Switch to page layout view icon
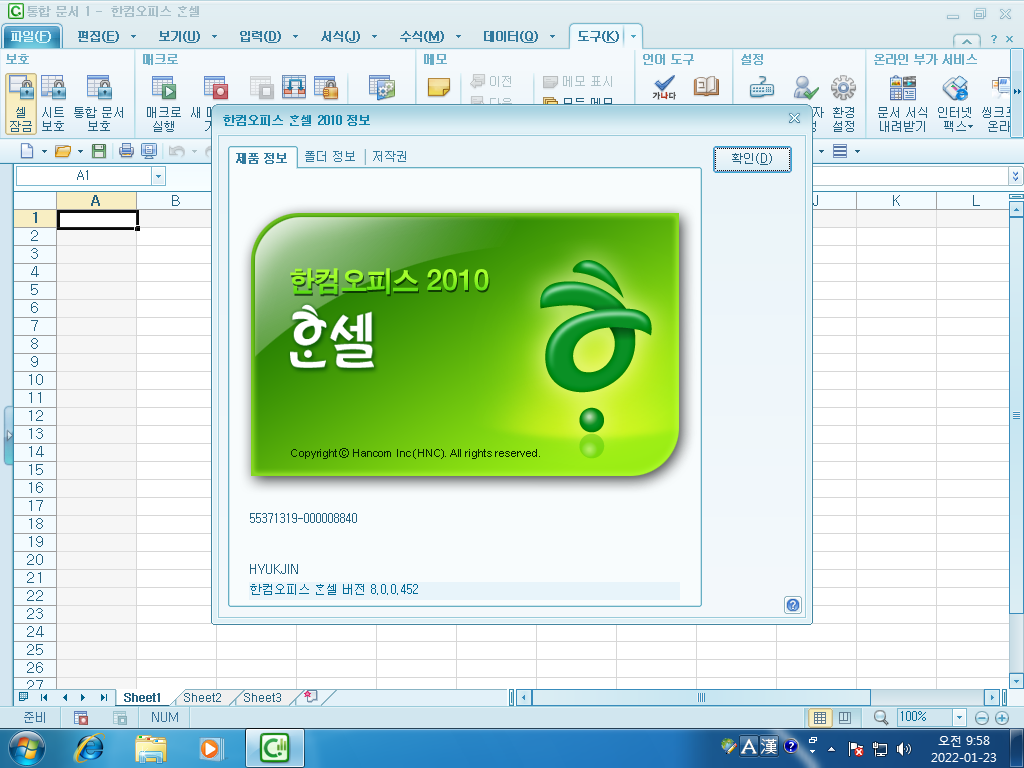Image resolution: width=1024 pixels, height=768 pixels. coord(844,718)
